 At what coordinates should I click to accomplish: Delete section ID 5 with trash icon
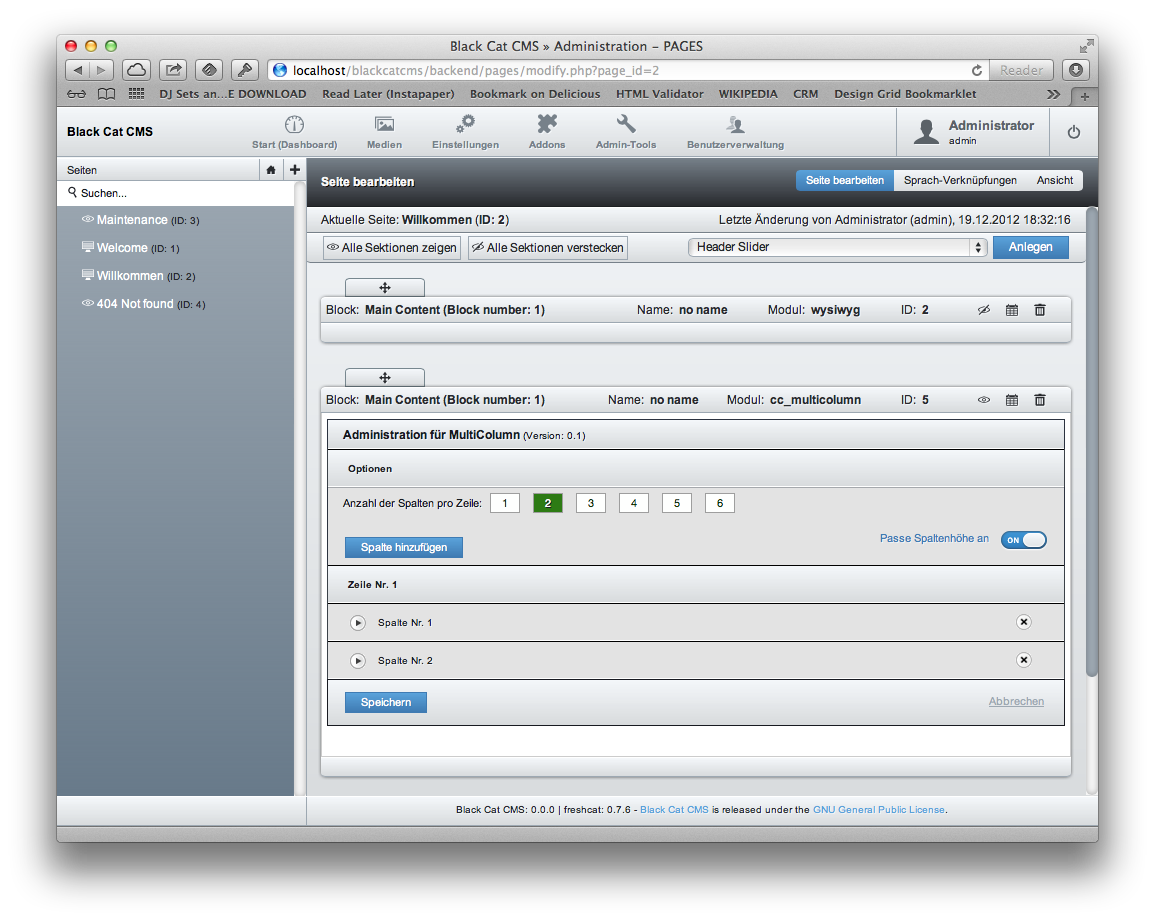[x=1039, y=400]
